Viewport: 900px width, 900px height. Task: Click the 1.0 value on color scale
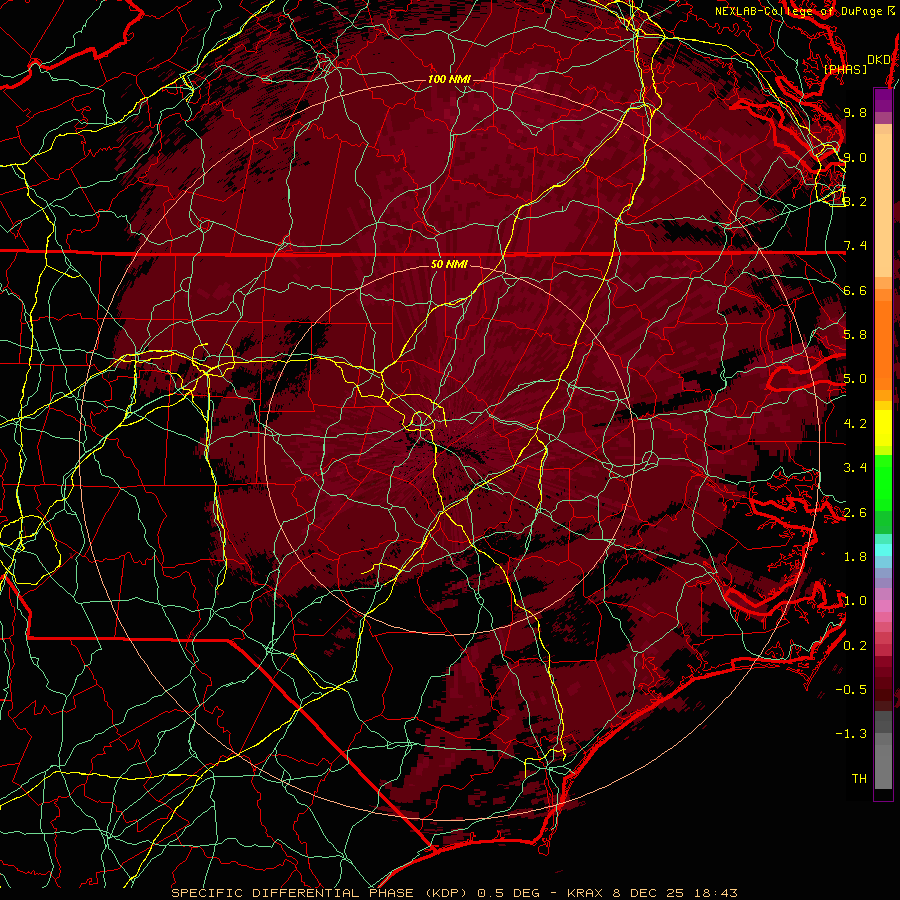(x=855, y=601)
